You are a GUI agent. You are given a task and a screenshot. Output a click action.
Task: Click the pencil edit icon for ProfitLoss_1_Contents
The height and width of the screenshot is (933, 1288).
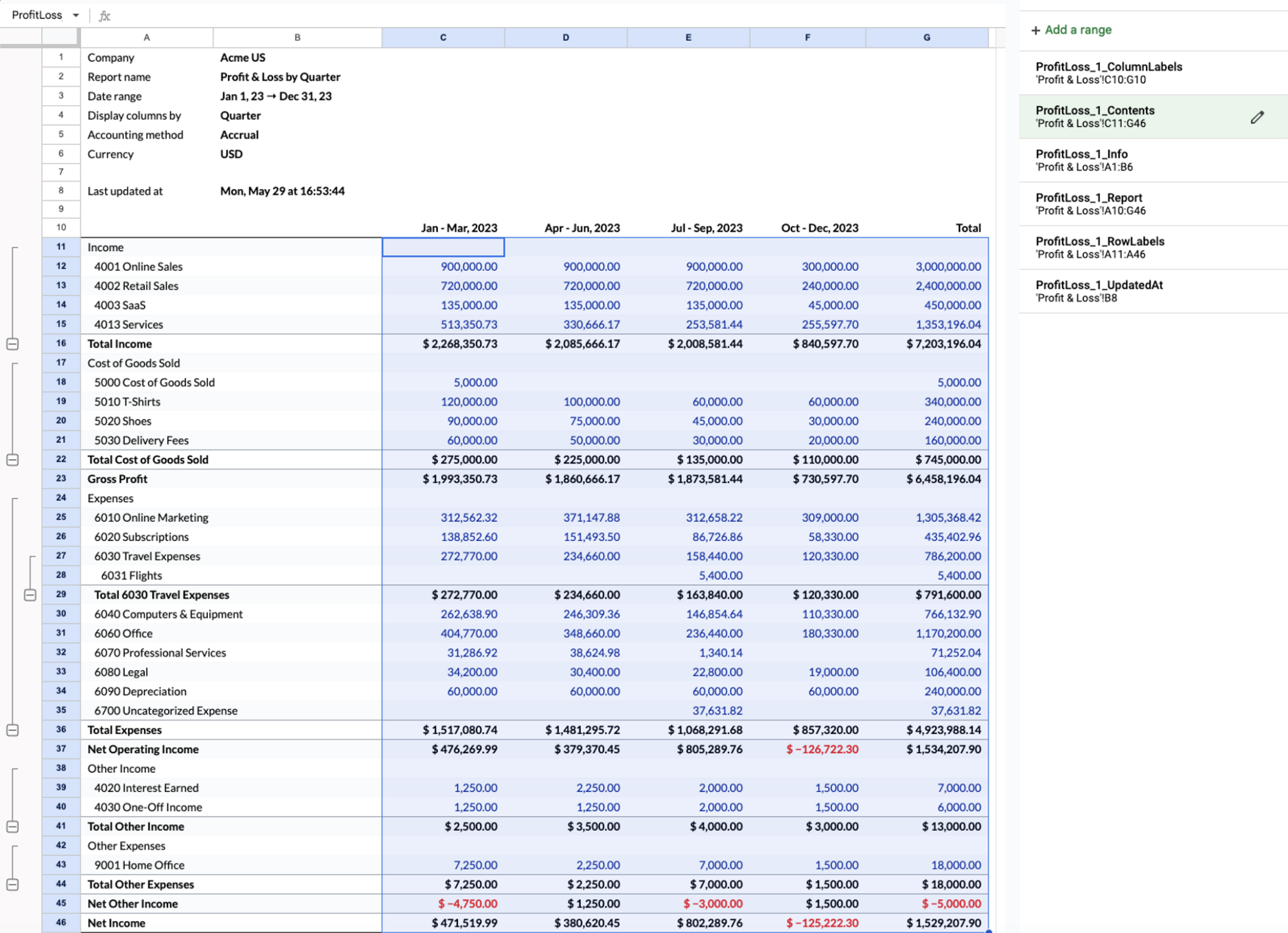click(x=1257, y=117)
